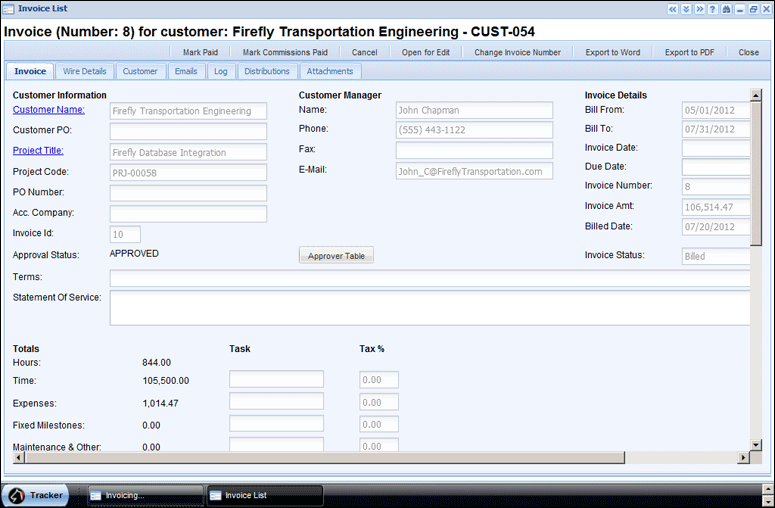This screenshot has width=775, height=508.
Task: Restore the Invoice List window
Action: click(x=753, y=9)
